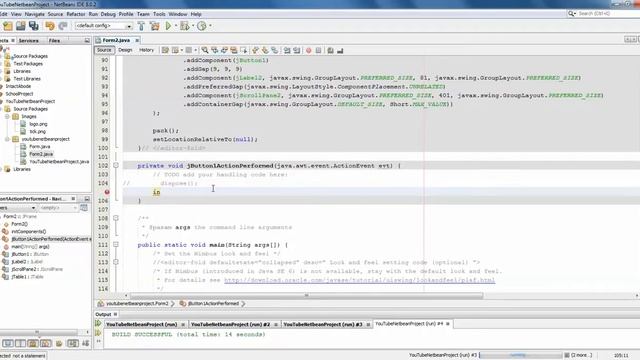Click the New Project toolbar icon
Screen dimensions: 640x360
(x=8, y=26)
